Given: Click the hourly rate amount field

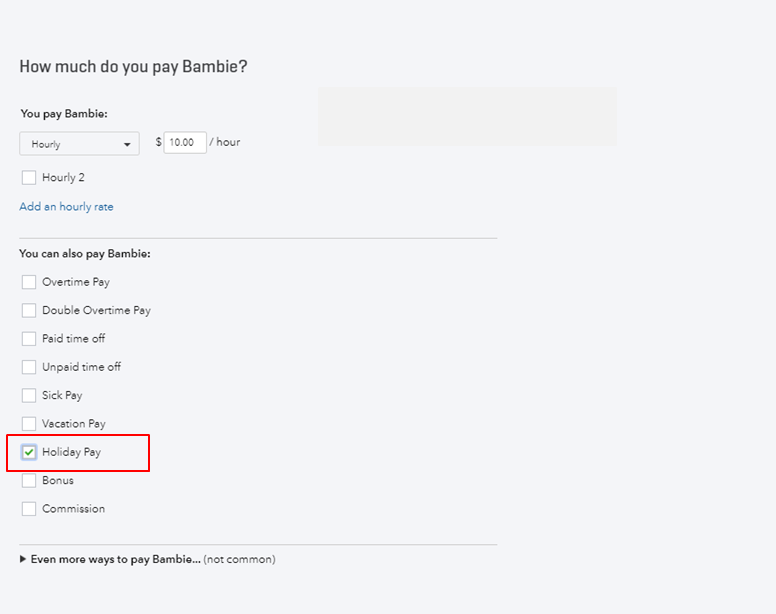Looking at the screenshot, I should coord(185,142).
